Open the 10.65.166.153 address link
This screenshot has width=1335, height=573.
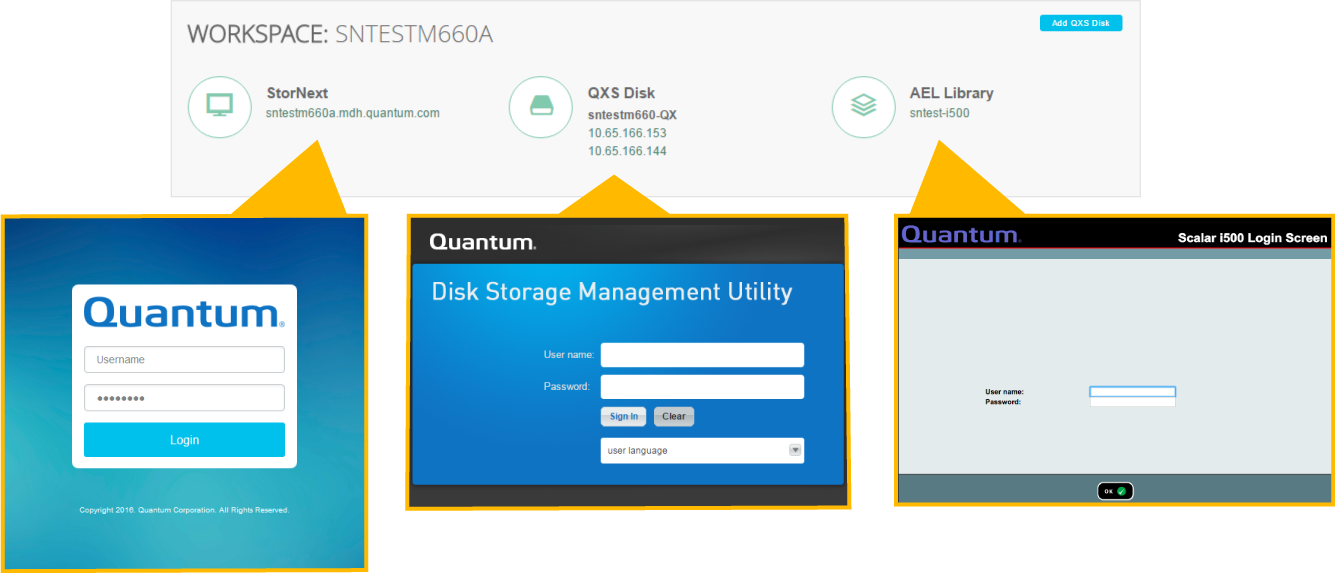pyautogui.click(x=627, y=133)
